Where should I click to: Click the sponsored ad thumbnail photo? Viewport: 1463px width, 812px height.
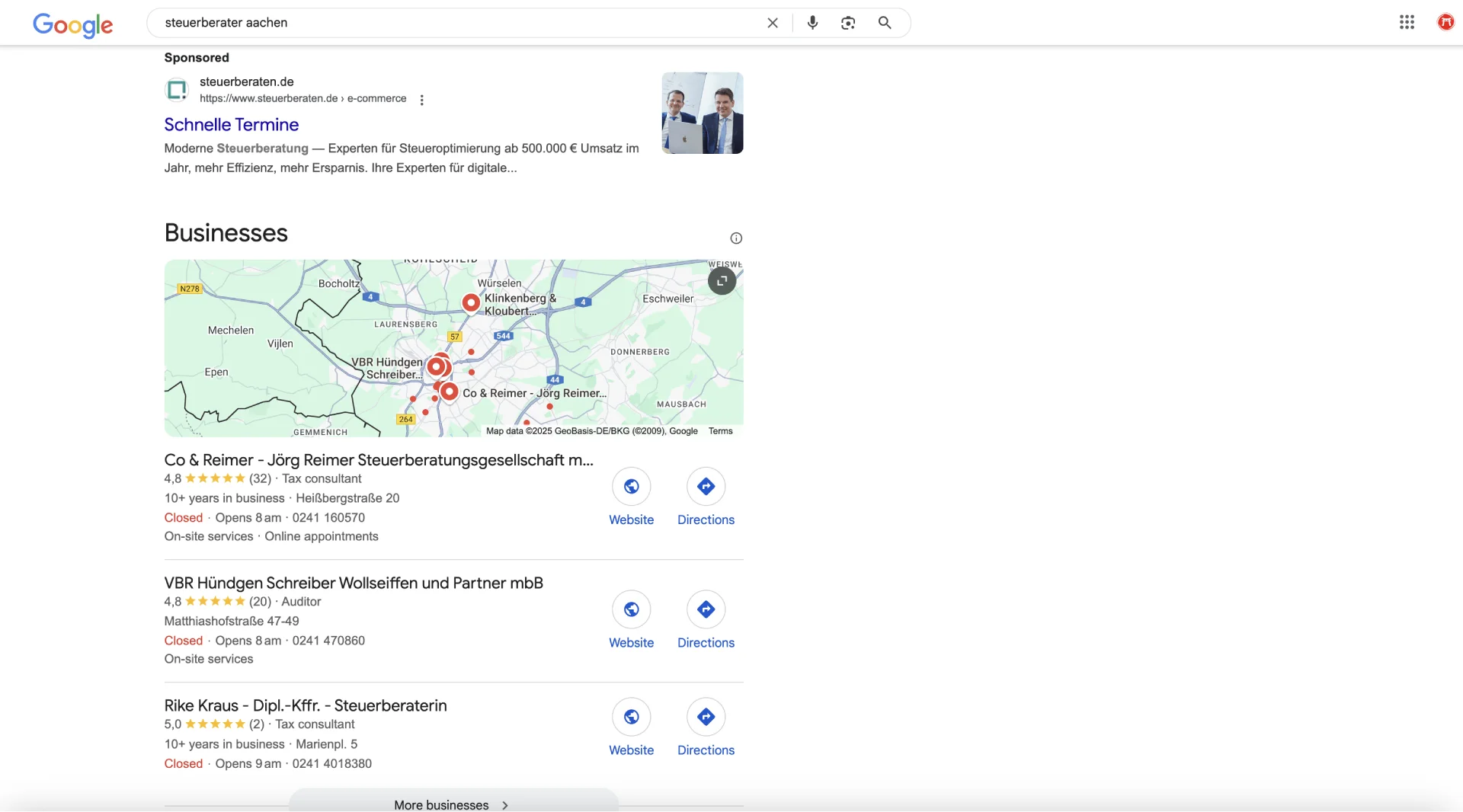pos(702,113)
